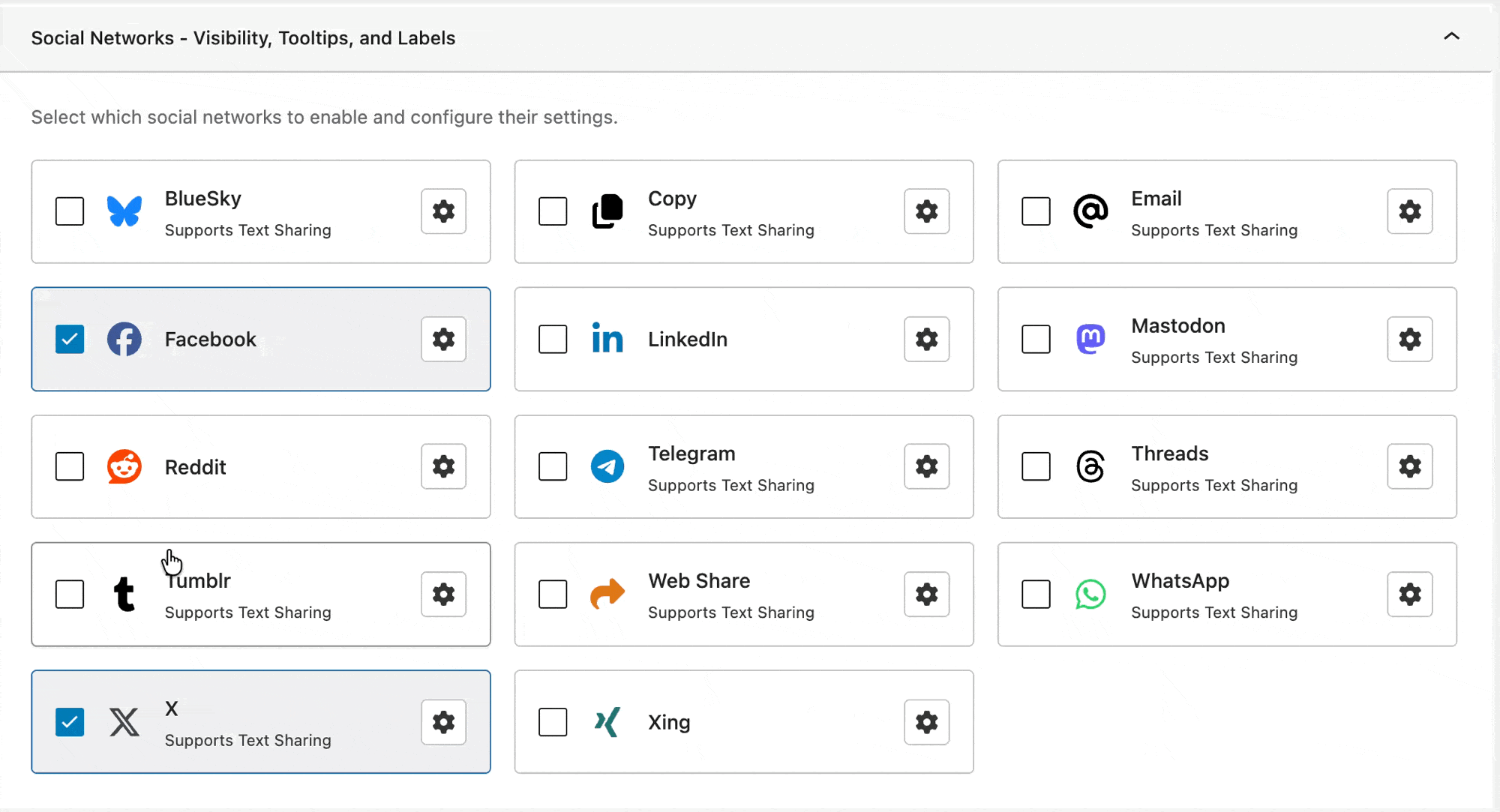
Task: Click the Threads logo icon
Action: (x=1090, y=466)
